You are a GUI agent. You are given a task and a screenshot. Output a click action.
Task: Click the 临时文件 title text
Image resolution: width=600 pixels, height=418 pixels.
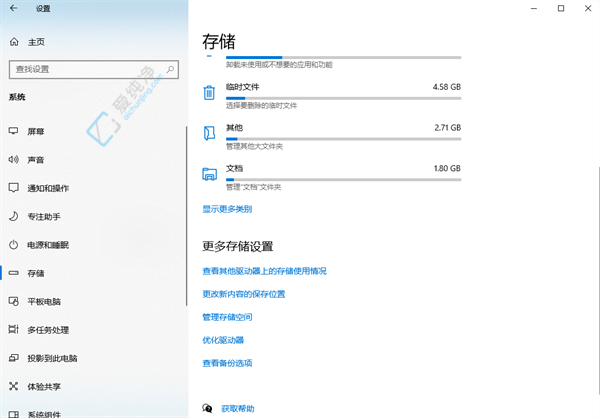tap(242, 87)
